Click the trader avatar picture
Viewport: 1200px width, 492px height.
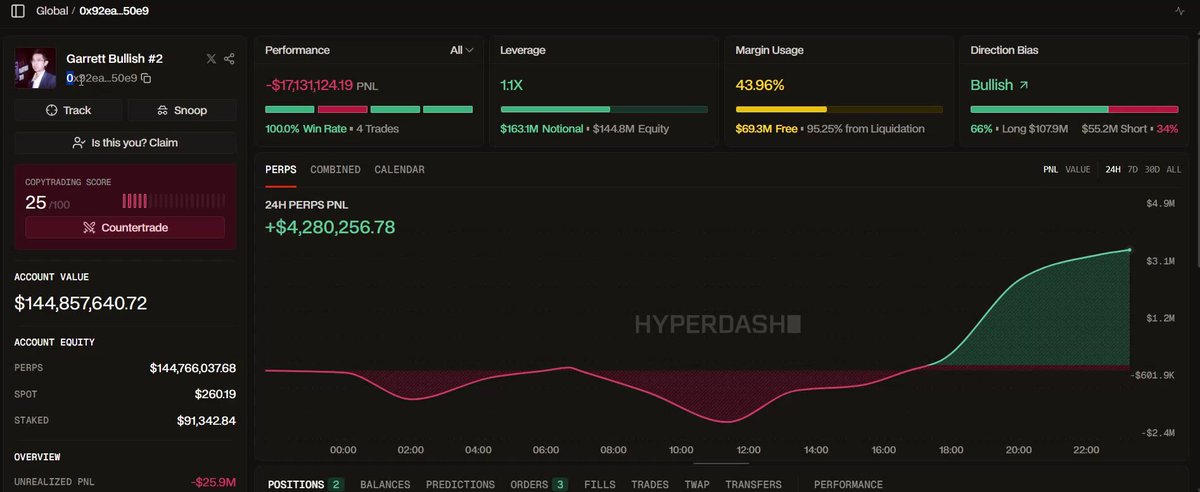click(x=35, y=68)
